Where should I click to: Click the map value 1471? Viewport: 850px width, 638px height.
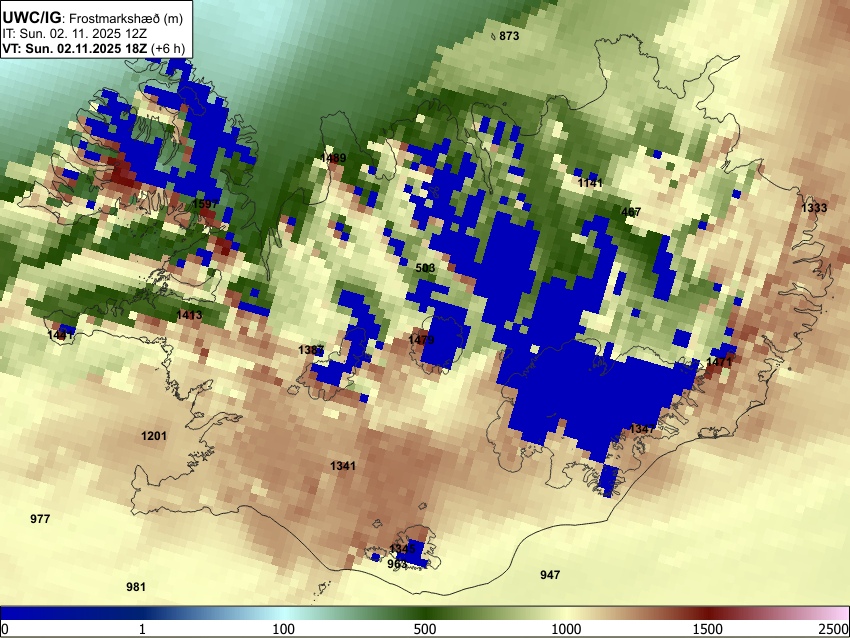tap(719, 362)
